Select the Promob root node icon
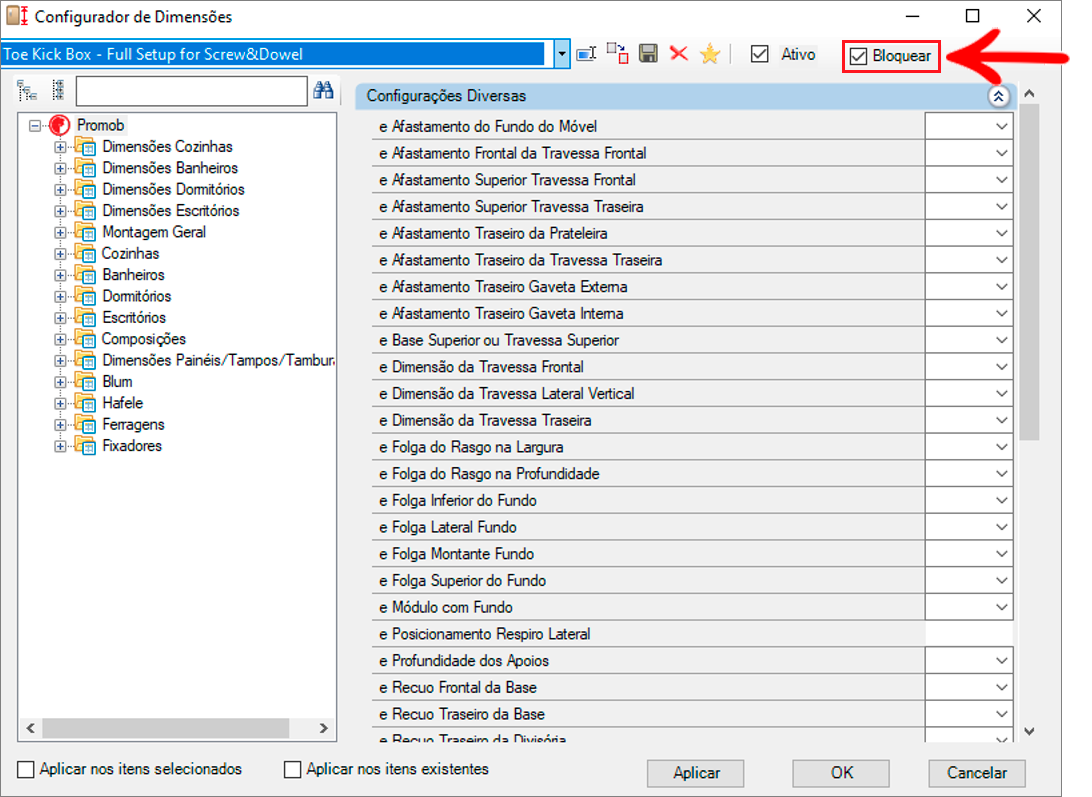Image resolution: width=1092 pixels, height=797 pixels. point(60,125)
